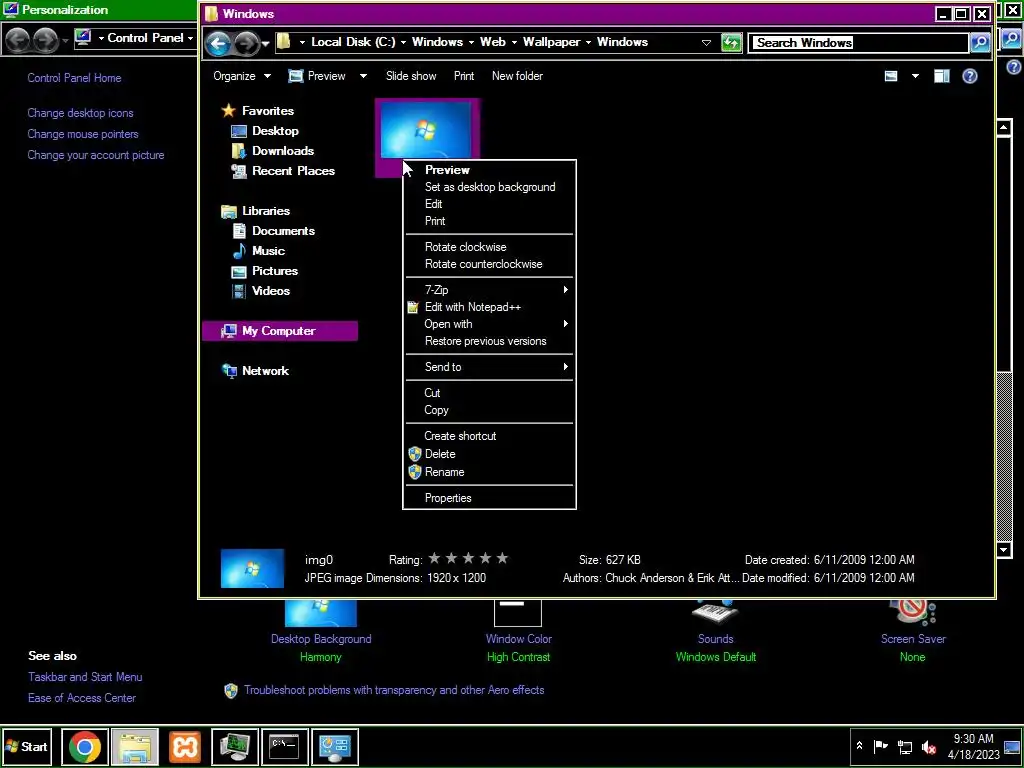Choose Preview in the context menu
The height and width of the screenshot is (768, 1024).
[x=489, y=170]
